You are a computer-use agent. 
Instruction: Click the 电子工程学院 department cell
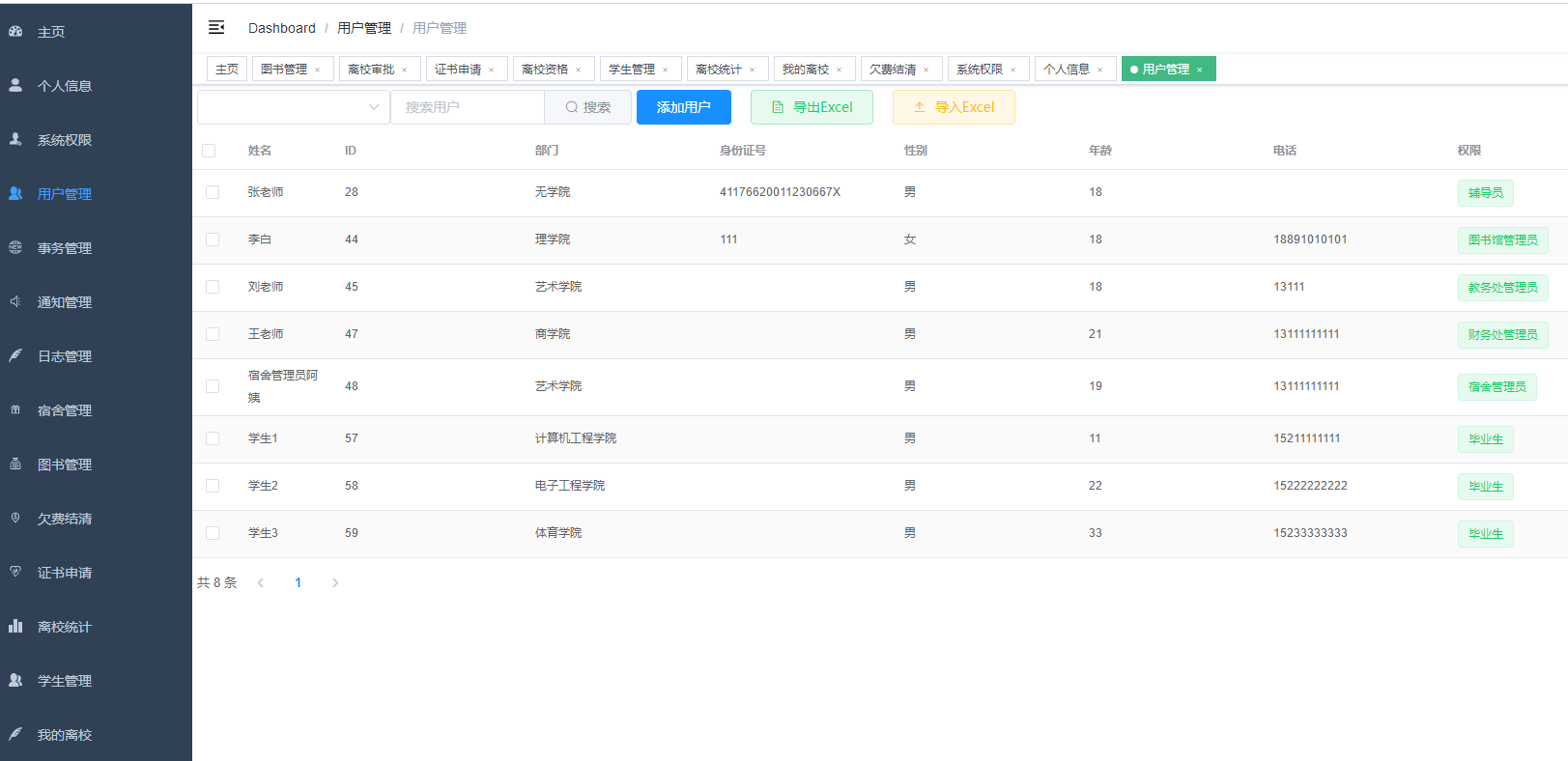570,486
